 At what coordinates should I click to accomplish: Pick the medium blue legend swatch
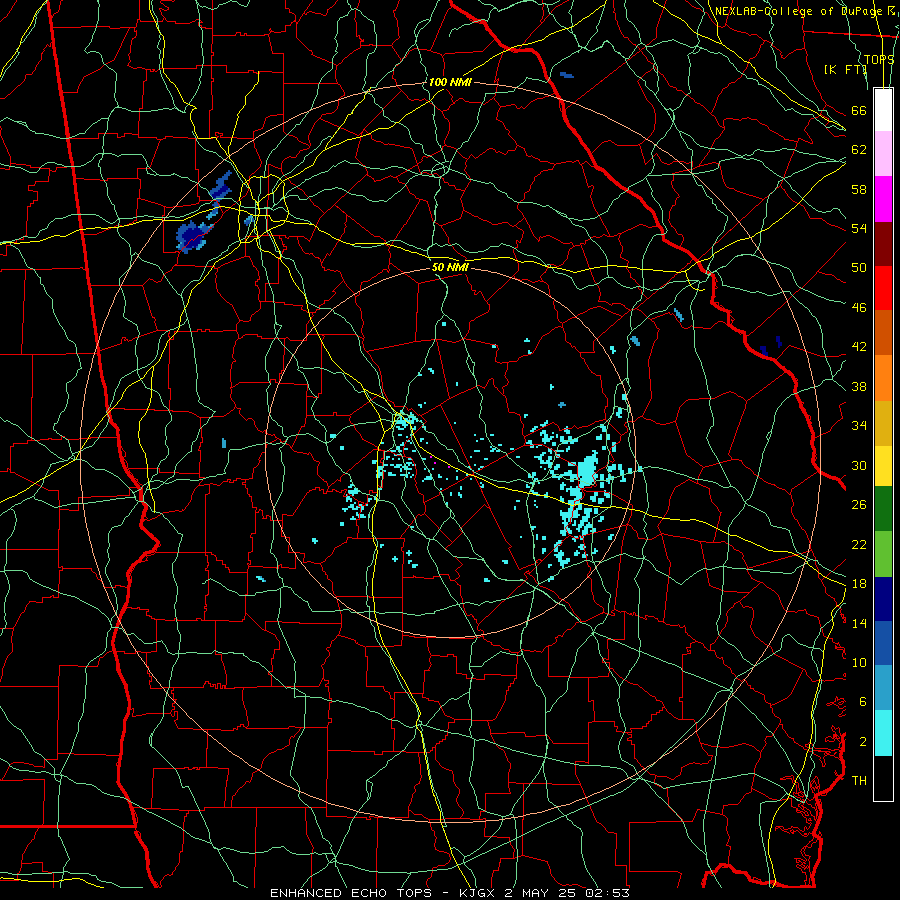click(883, 643)
